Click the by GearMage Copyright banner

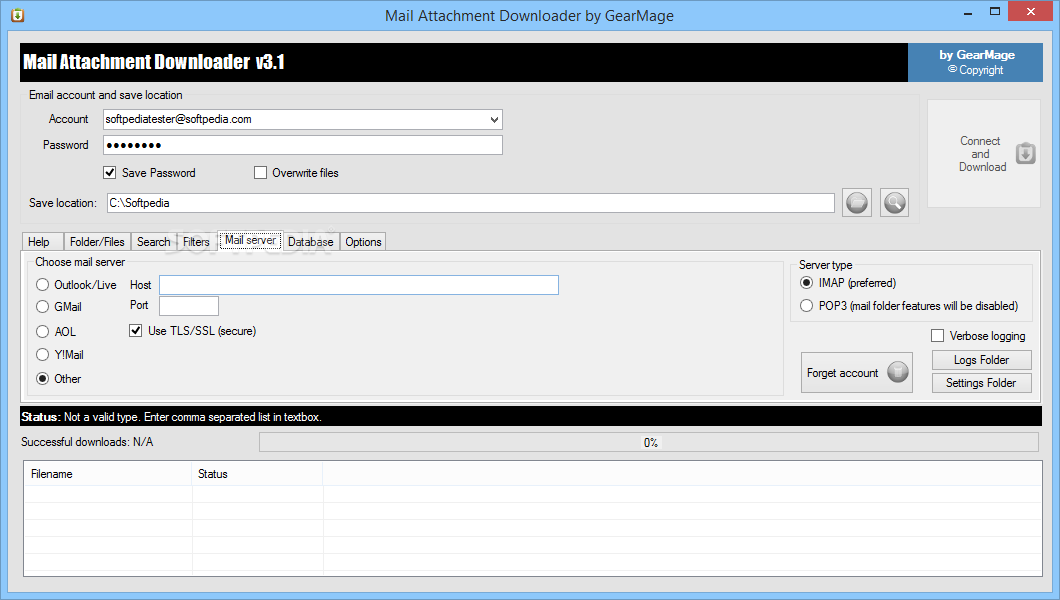click(x=975, y=62)
